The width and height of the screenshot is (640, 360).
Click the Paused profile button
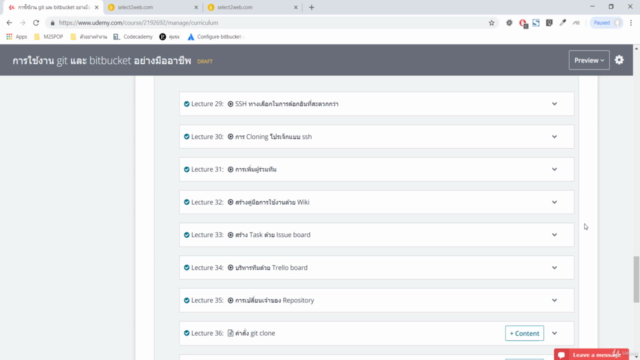point(607,23)
